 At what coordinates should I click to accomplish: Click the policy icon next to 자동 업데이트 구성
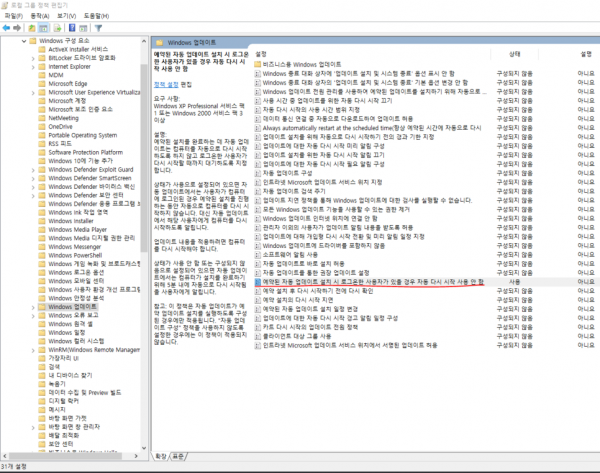coord(258,173)
